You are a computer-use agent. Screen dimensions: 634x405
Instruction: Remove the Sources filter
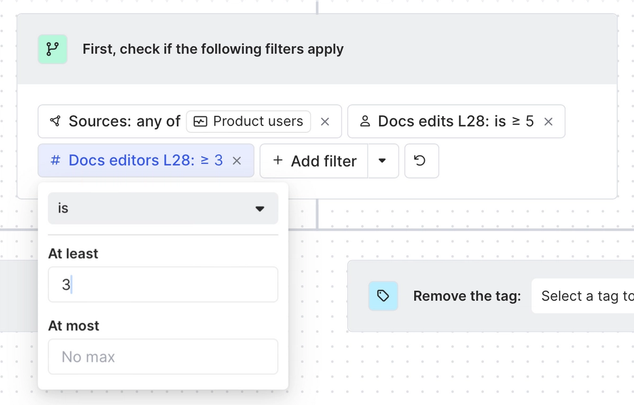point(325,122)
